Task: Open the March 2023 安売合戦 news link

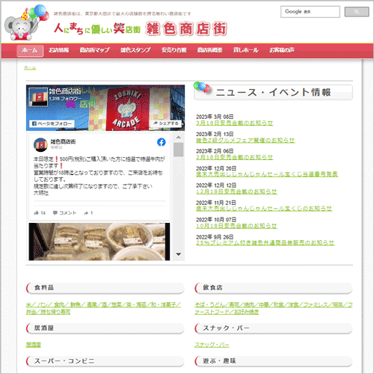Action: (234, 123)
